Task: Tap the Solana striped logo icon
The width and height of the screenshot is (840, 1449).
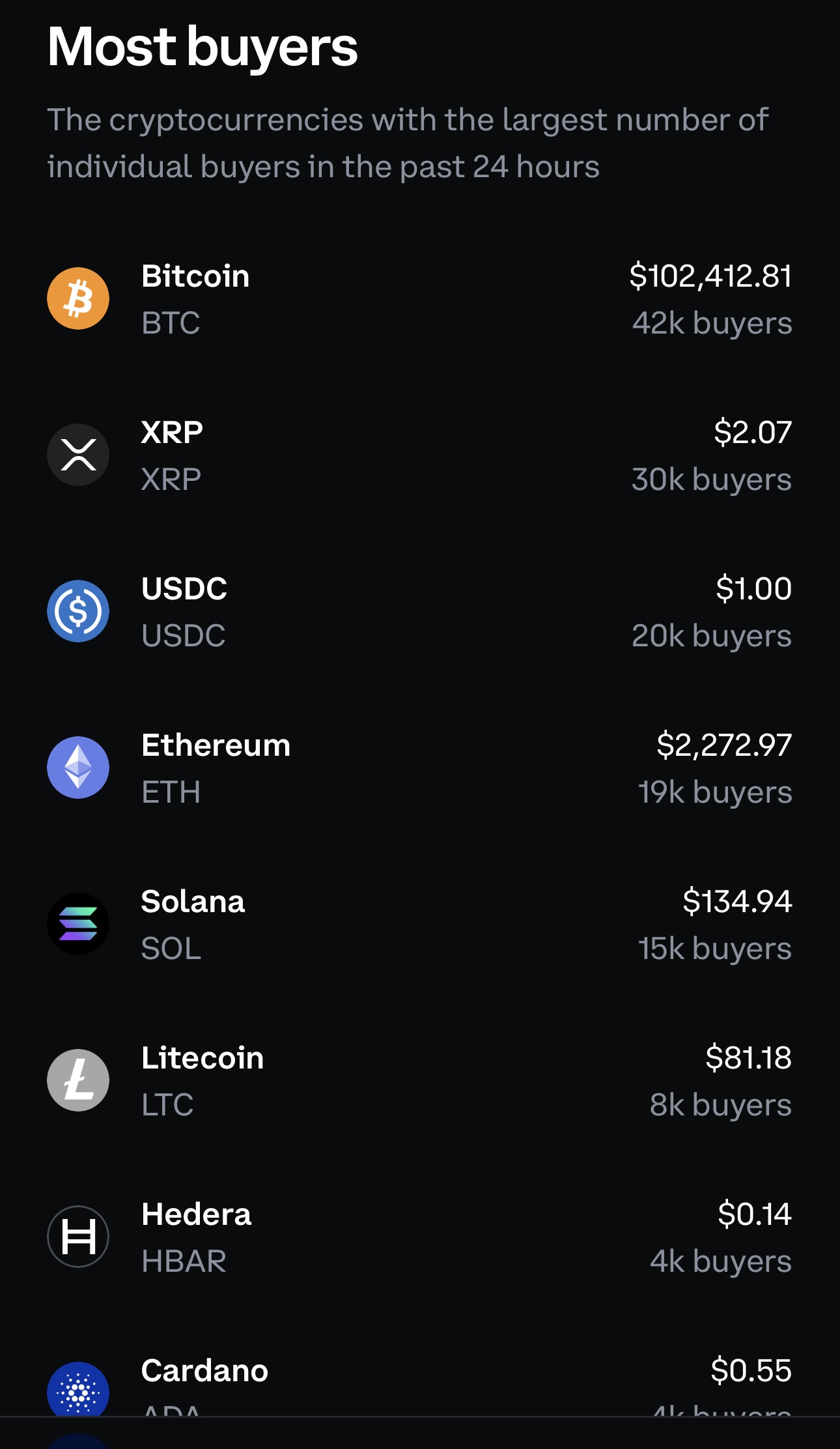Action: pyautogui.click(x=78, y=924)
